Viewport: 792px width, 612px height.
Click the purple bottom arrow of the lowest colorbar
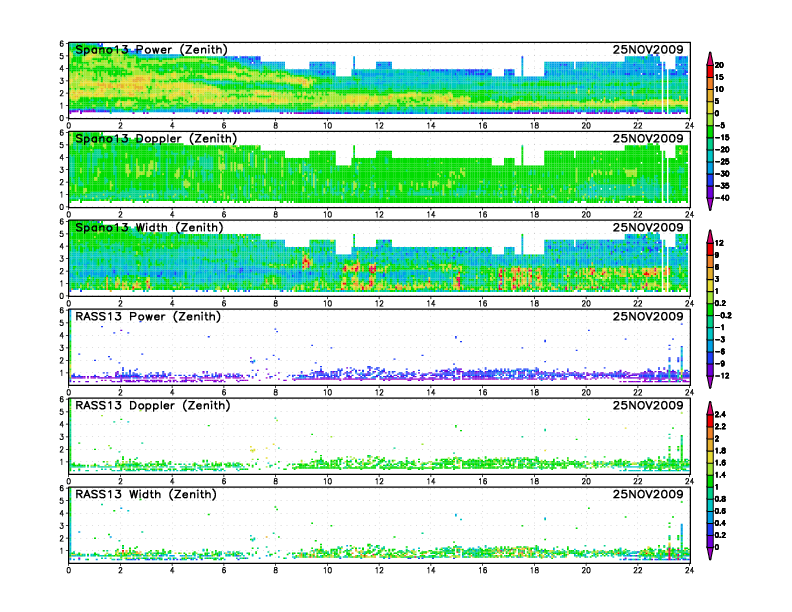pos(709,555)
